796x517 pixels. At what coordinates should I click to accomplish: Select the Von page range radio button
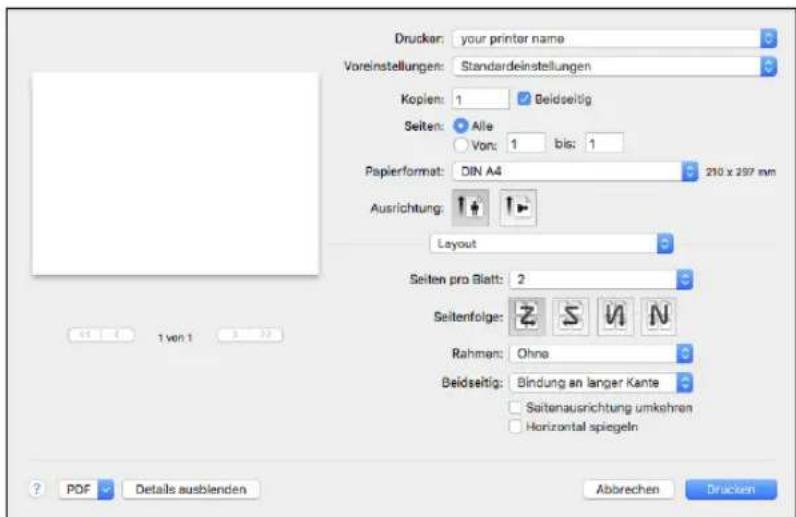460,145
